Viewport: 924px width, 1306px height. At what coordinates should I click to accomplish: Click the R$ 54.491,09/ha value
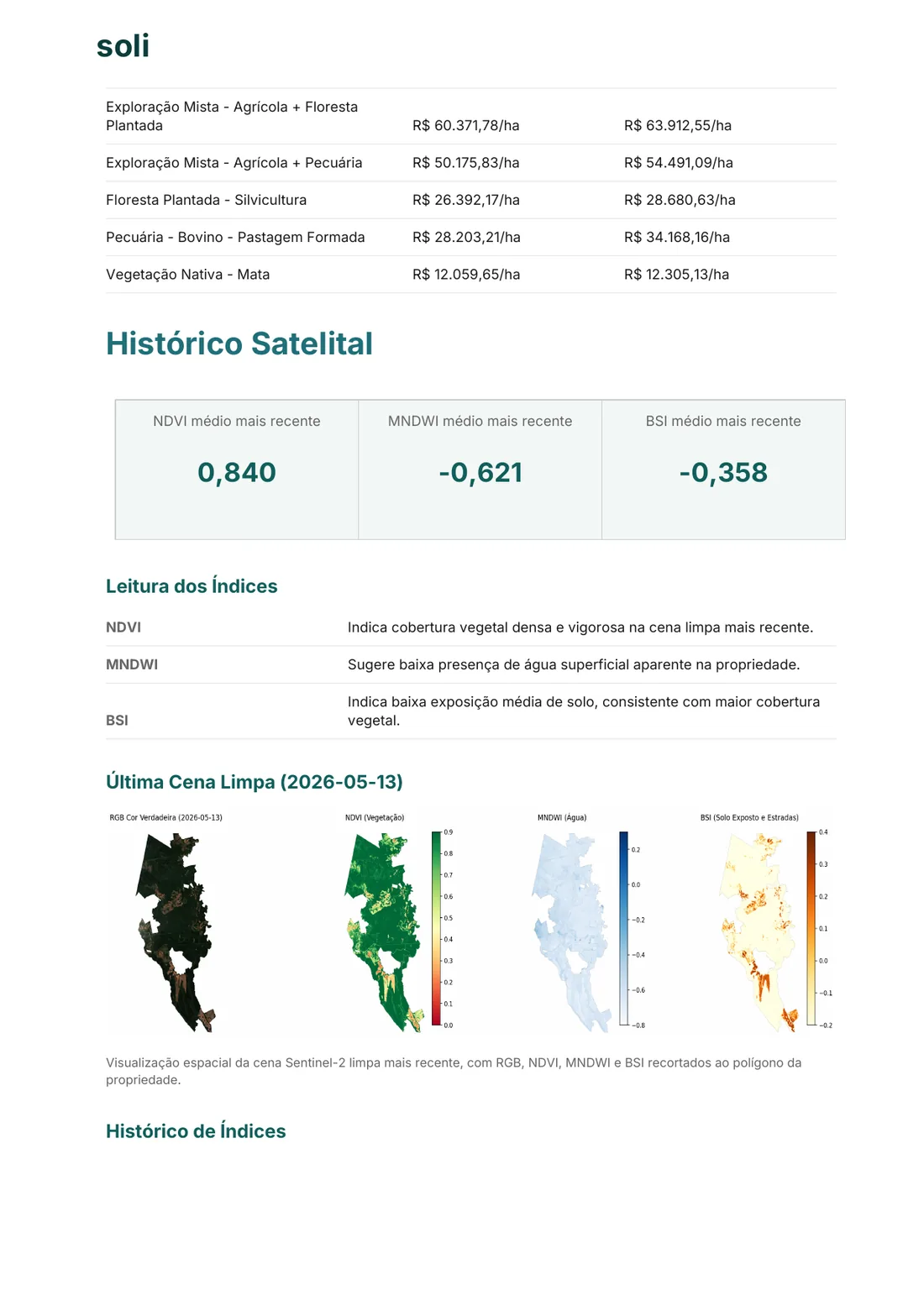pyautogui.click(x=679, y=163)
